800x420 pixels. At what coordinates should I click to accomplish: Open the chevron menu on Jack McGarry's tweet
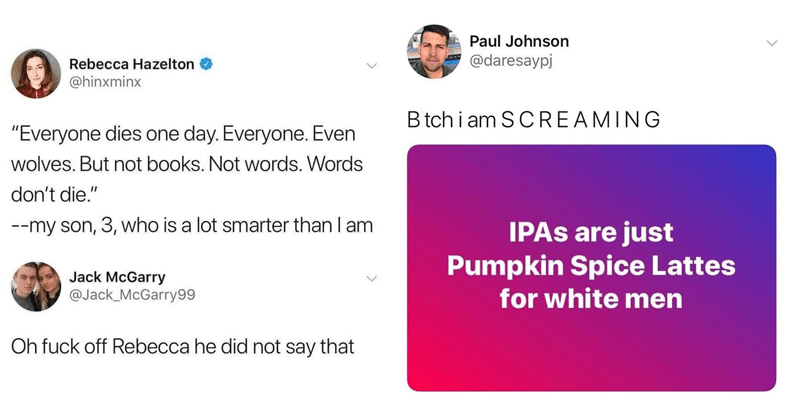(370, 278)
